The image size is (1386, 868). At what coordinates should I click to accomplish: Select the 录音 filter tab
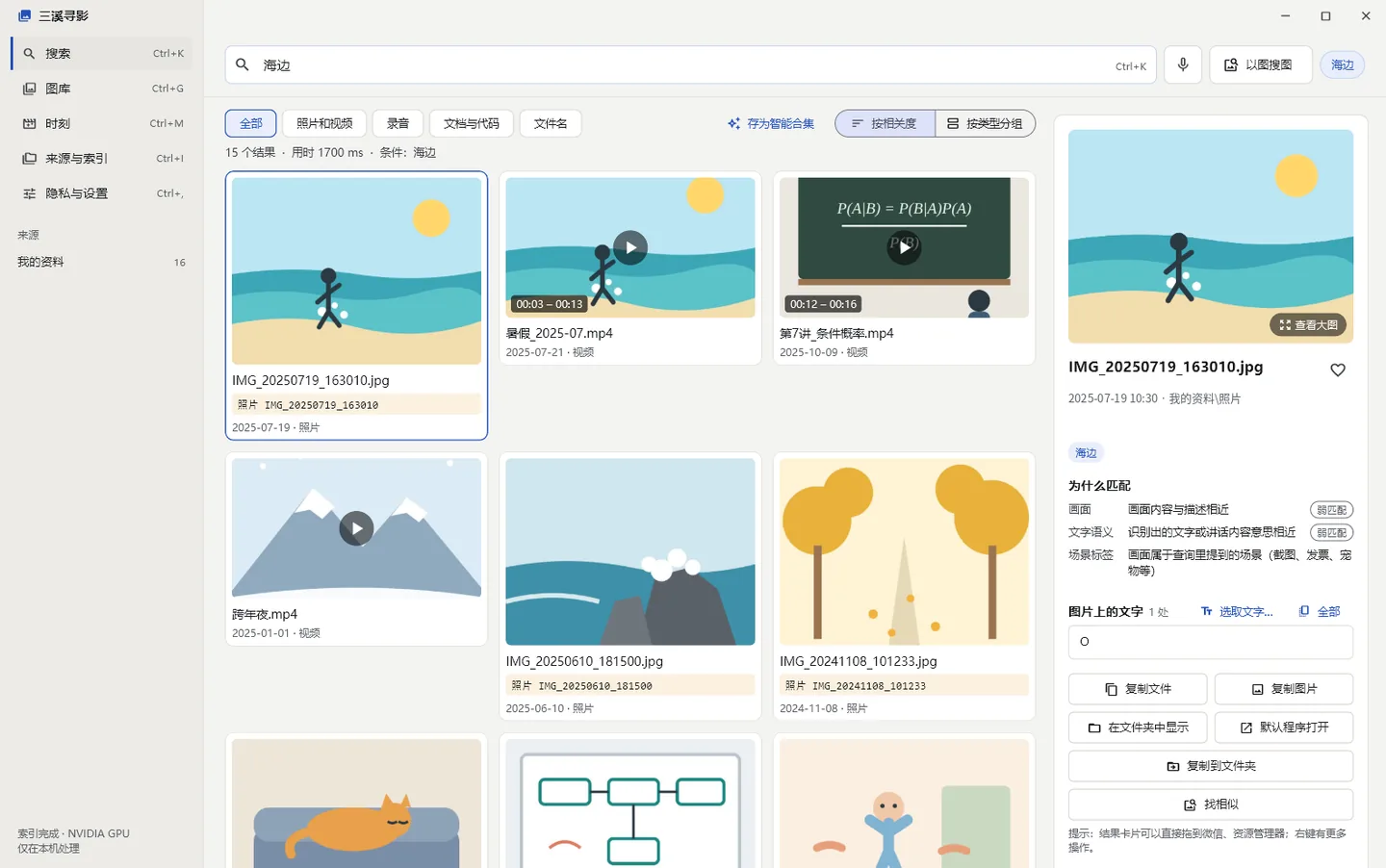click(x=398, y=123)
